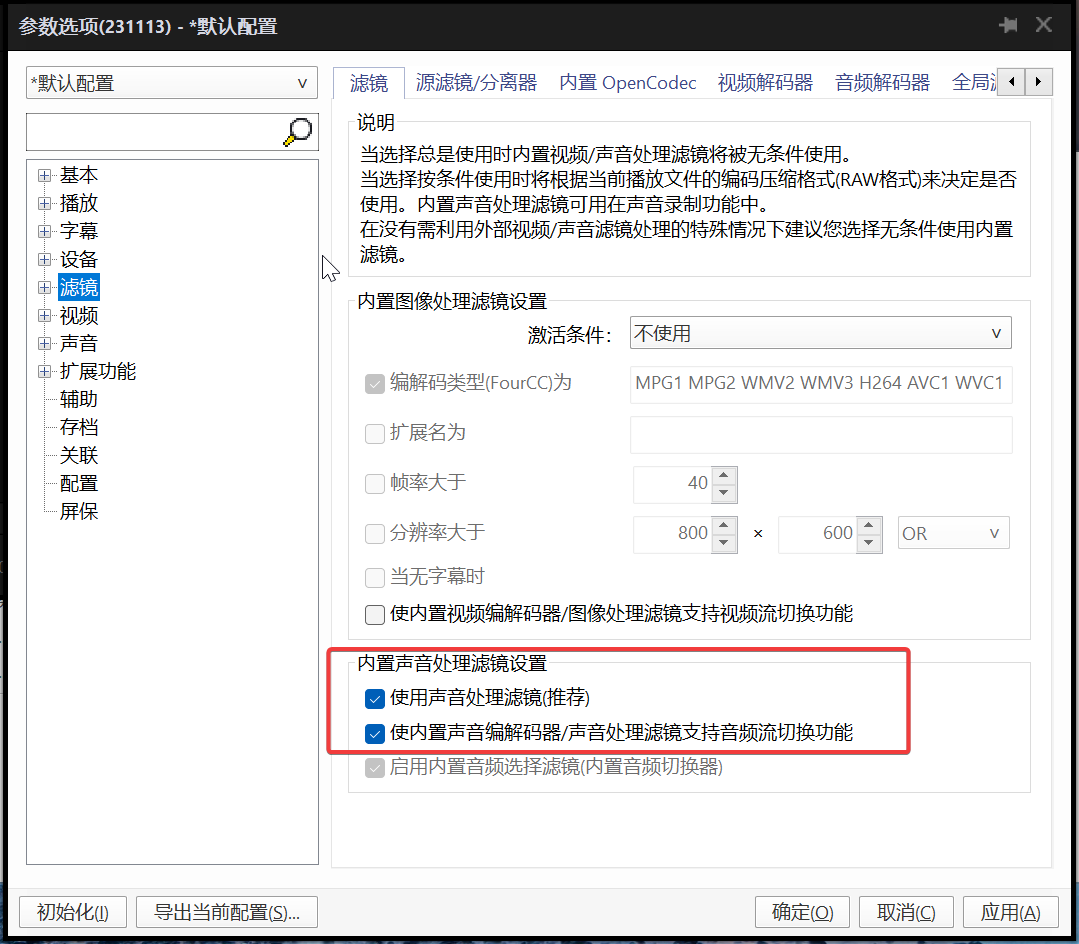Select 播放 label in the tree

click(78, 204)
